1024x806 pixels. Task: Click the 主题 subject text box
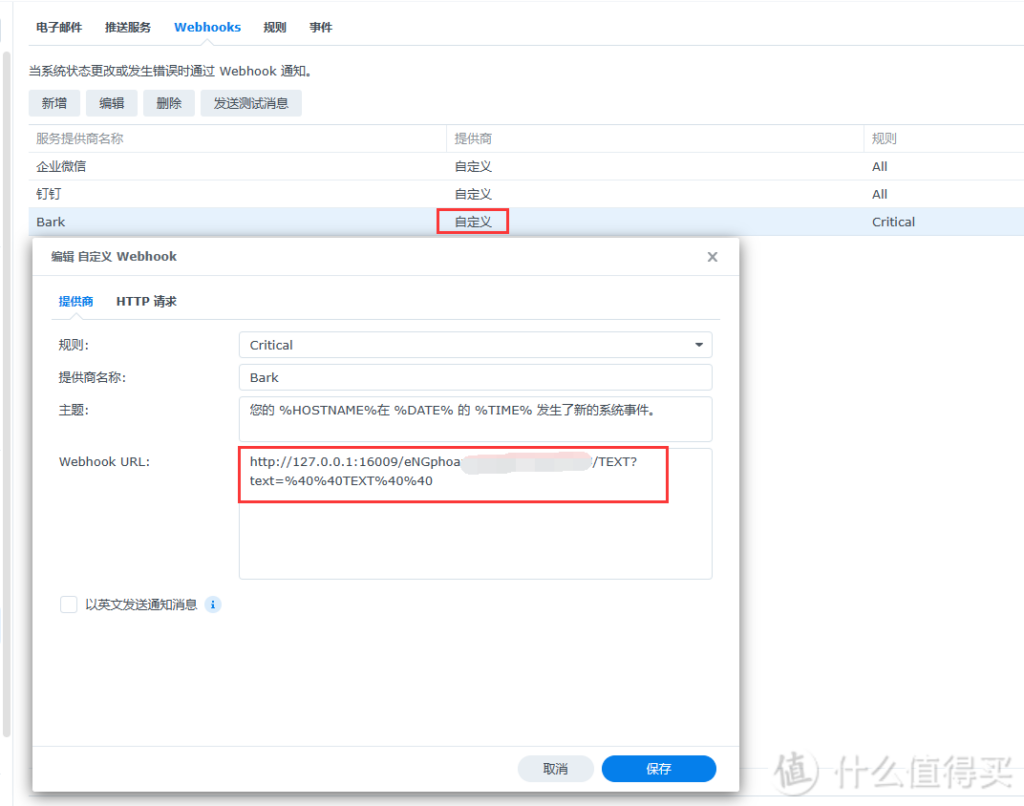(x=475, y=419)
